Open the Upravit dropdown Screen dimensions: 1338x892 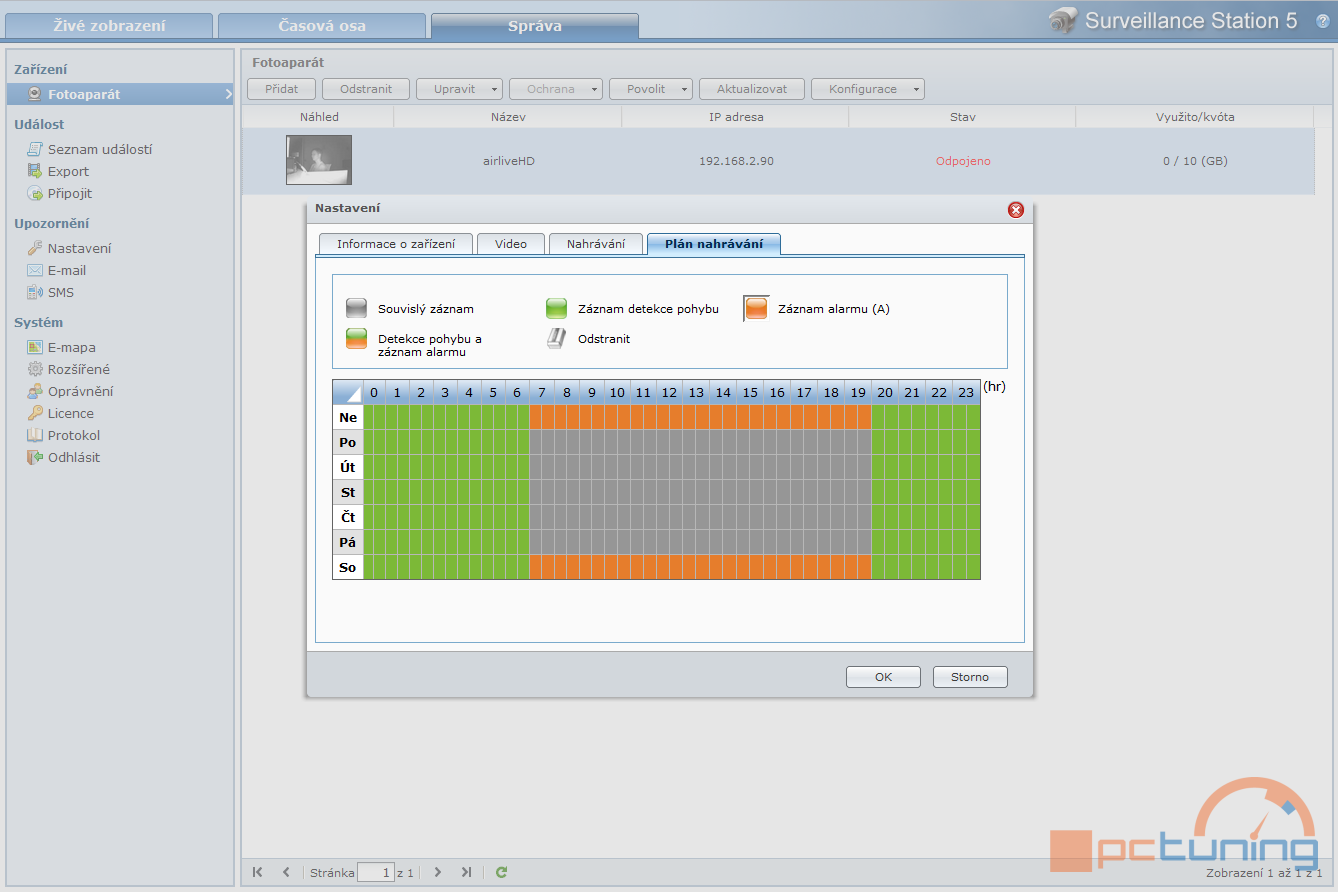[x=459, y=89]
